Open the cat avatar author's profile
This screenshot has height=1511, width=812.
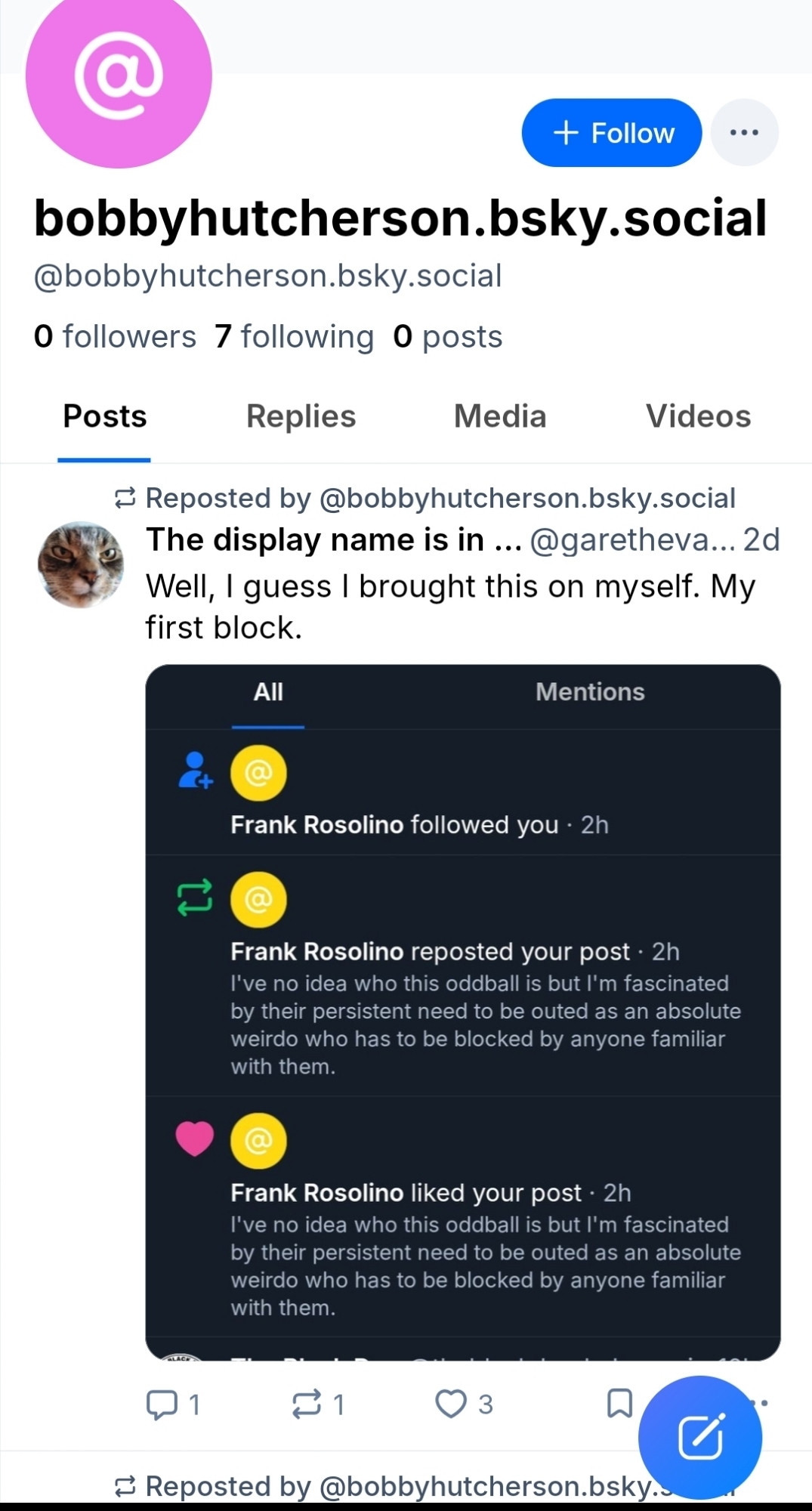[x=81, y=564]
